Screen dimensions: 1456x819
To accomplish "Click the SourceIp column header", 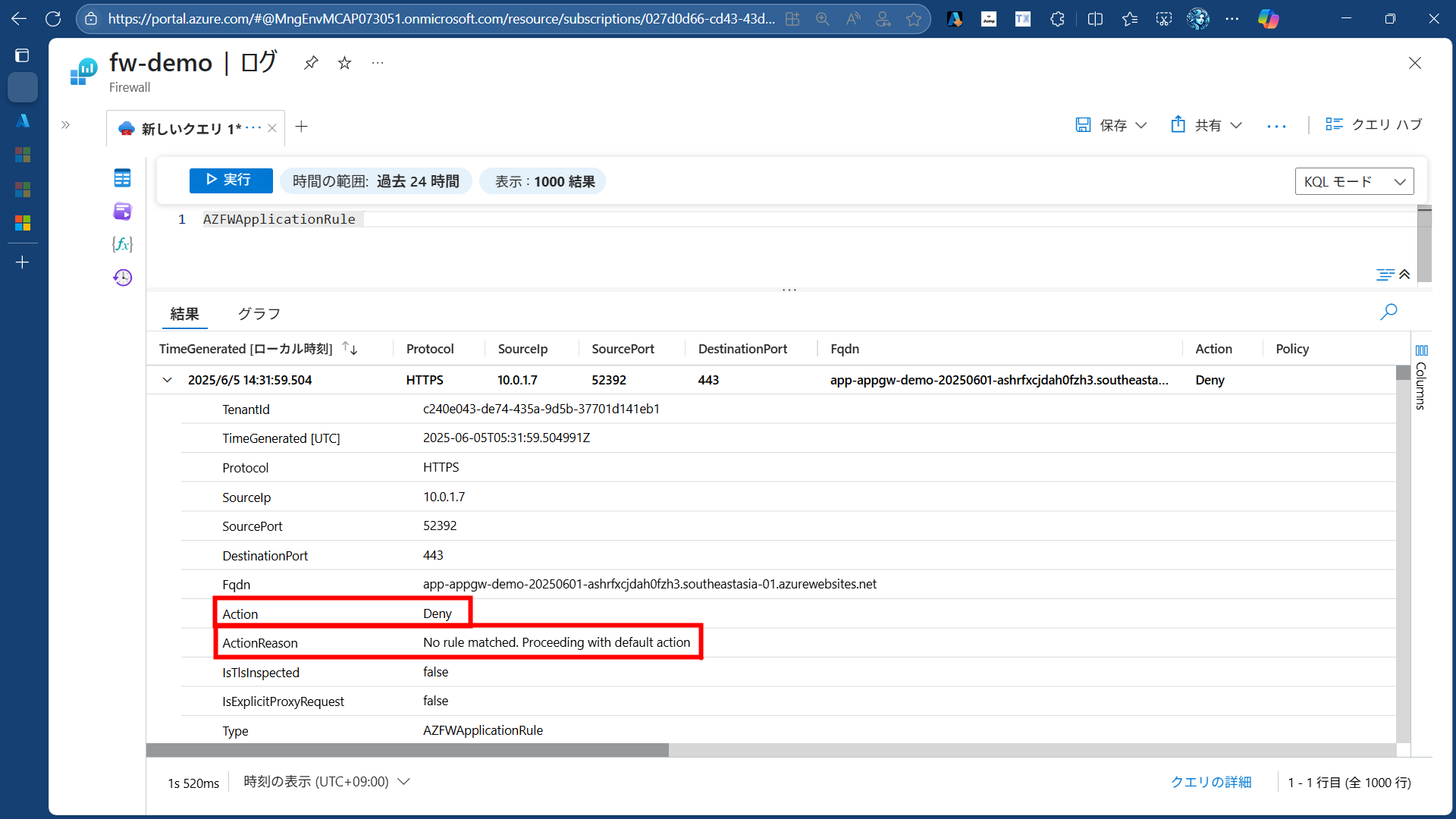I will tap(522, 349).
